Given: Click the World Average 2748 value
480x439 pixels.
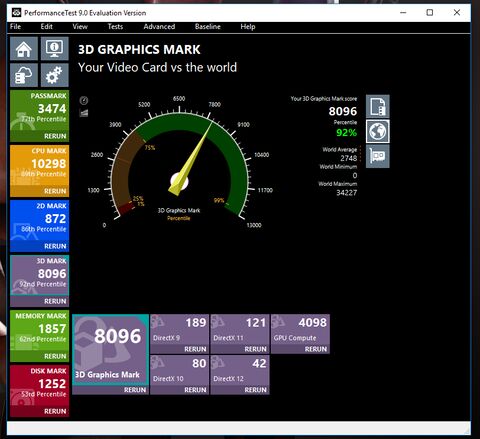Looking at the screenshot, I should click(348, 158).
